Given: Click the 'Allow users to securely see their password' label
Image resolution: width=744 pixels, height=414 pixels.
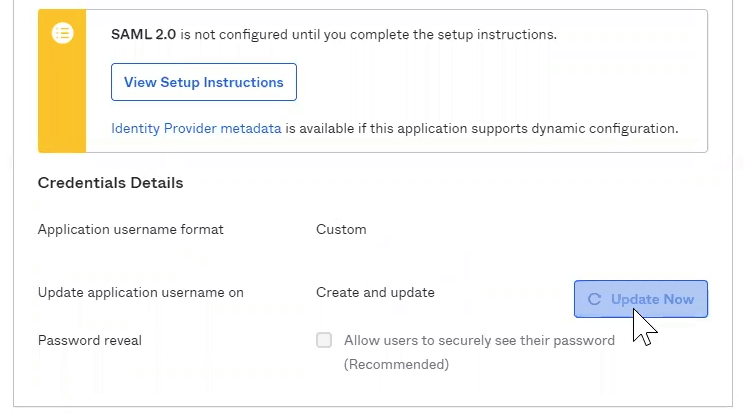Looking at the screenshot, I should (478, 340).
